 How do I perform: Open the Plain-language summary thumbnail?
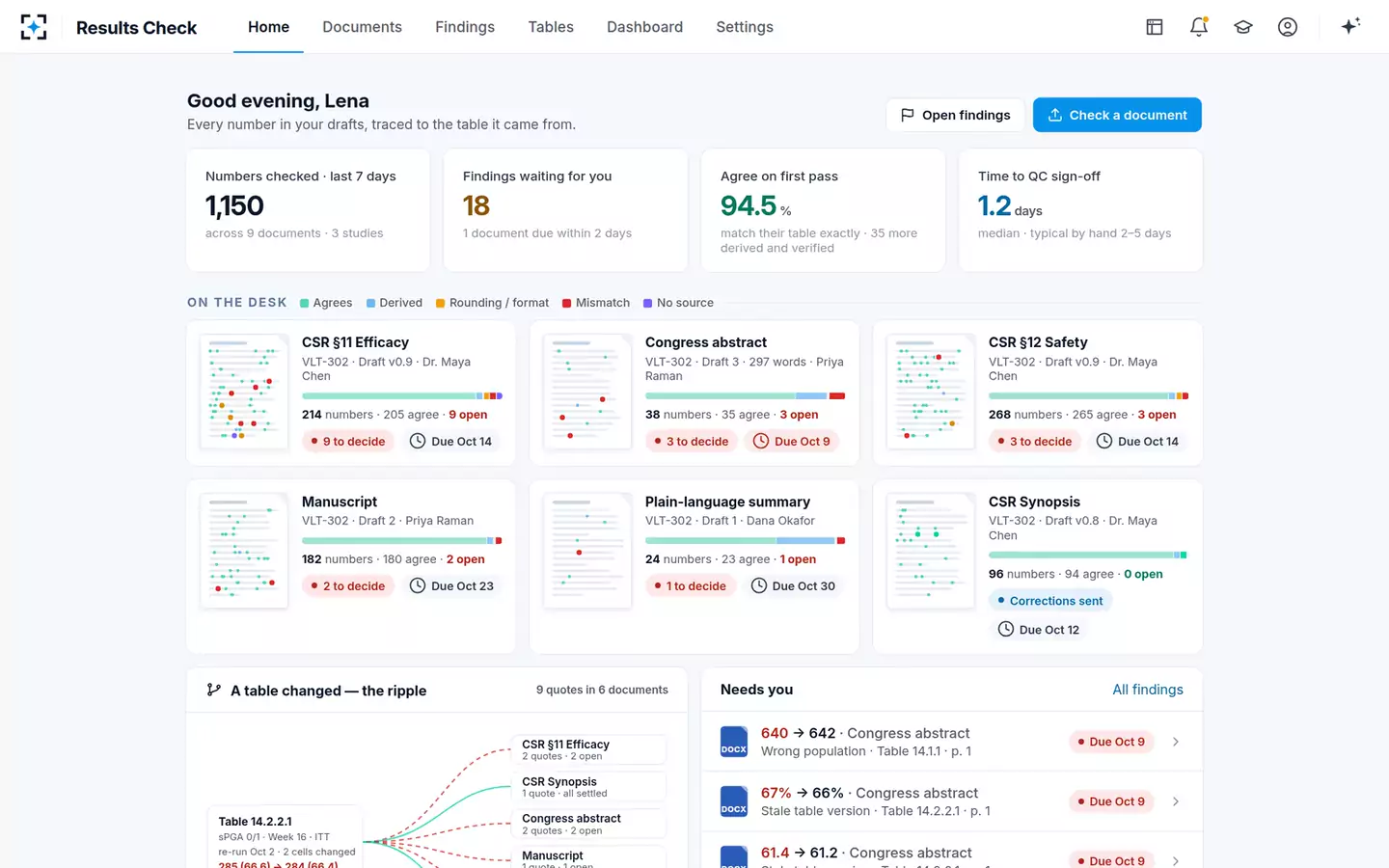tap(587, 551)
